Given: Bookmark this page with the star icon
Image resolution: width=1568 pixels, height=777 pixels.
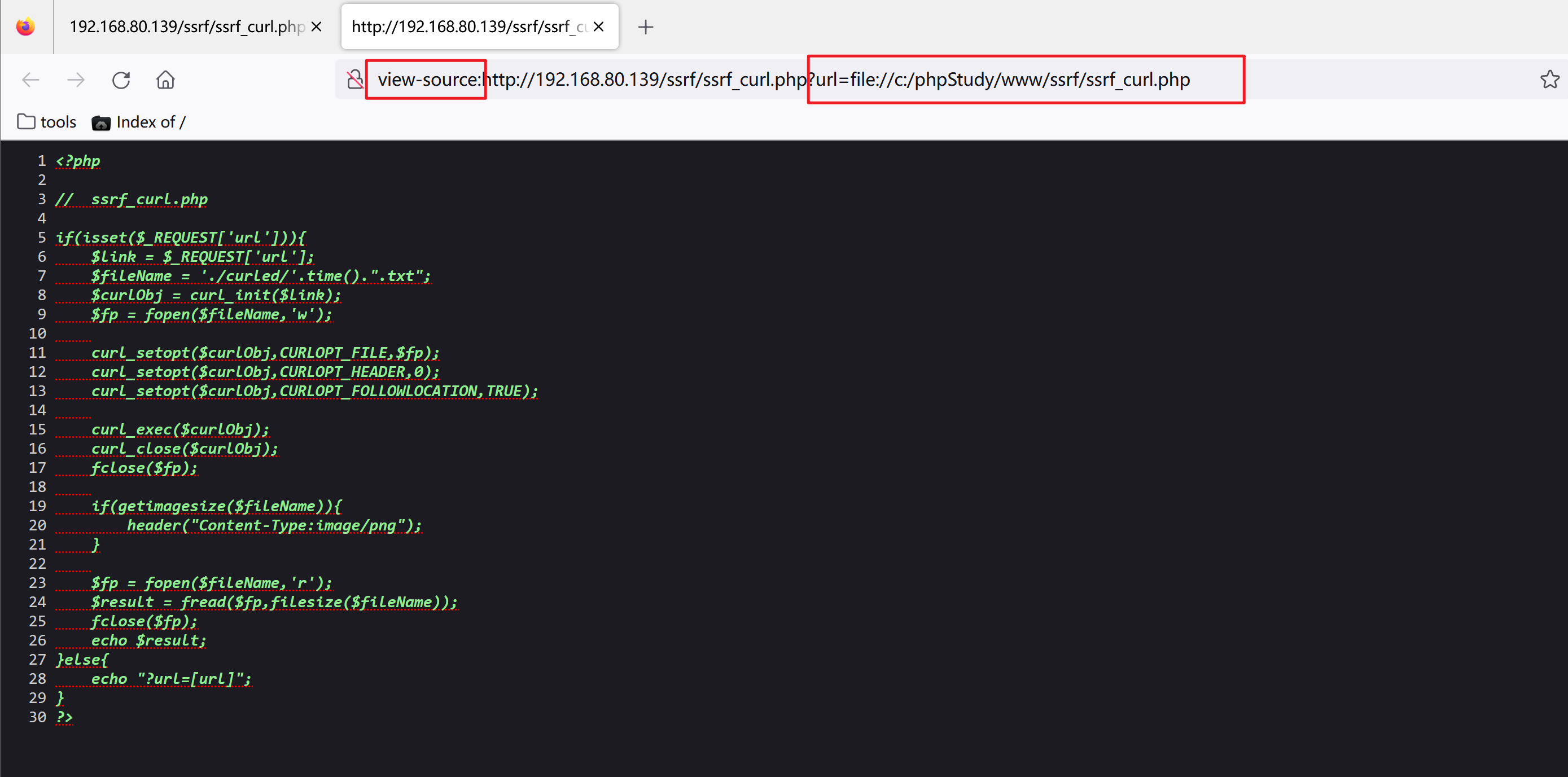Looking at the screenshot, I should click(1549, 79).
